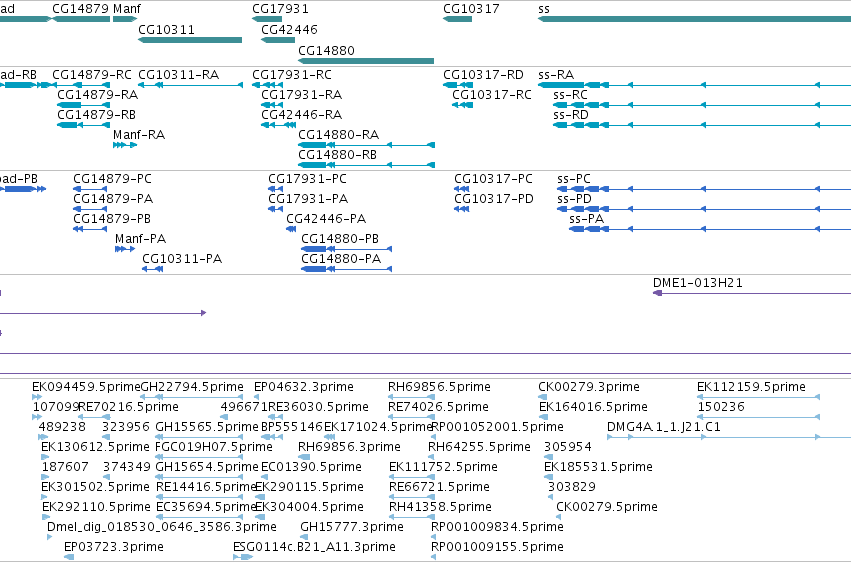Click the CG10317 gene label

(x=471, y=9)
